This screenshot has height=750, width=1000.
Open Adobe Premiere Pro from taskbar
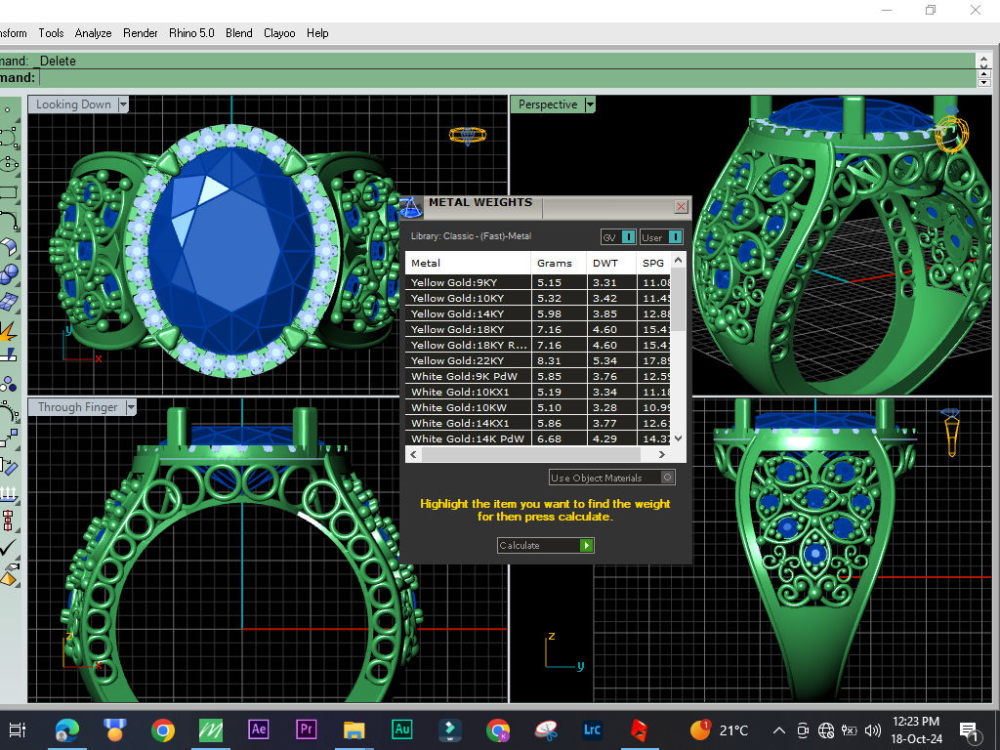click(x=306, y=729)
